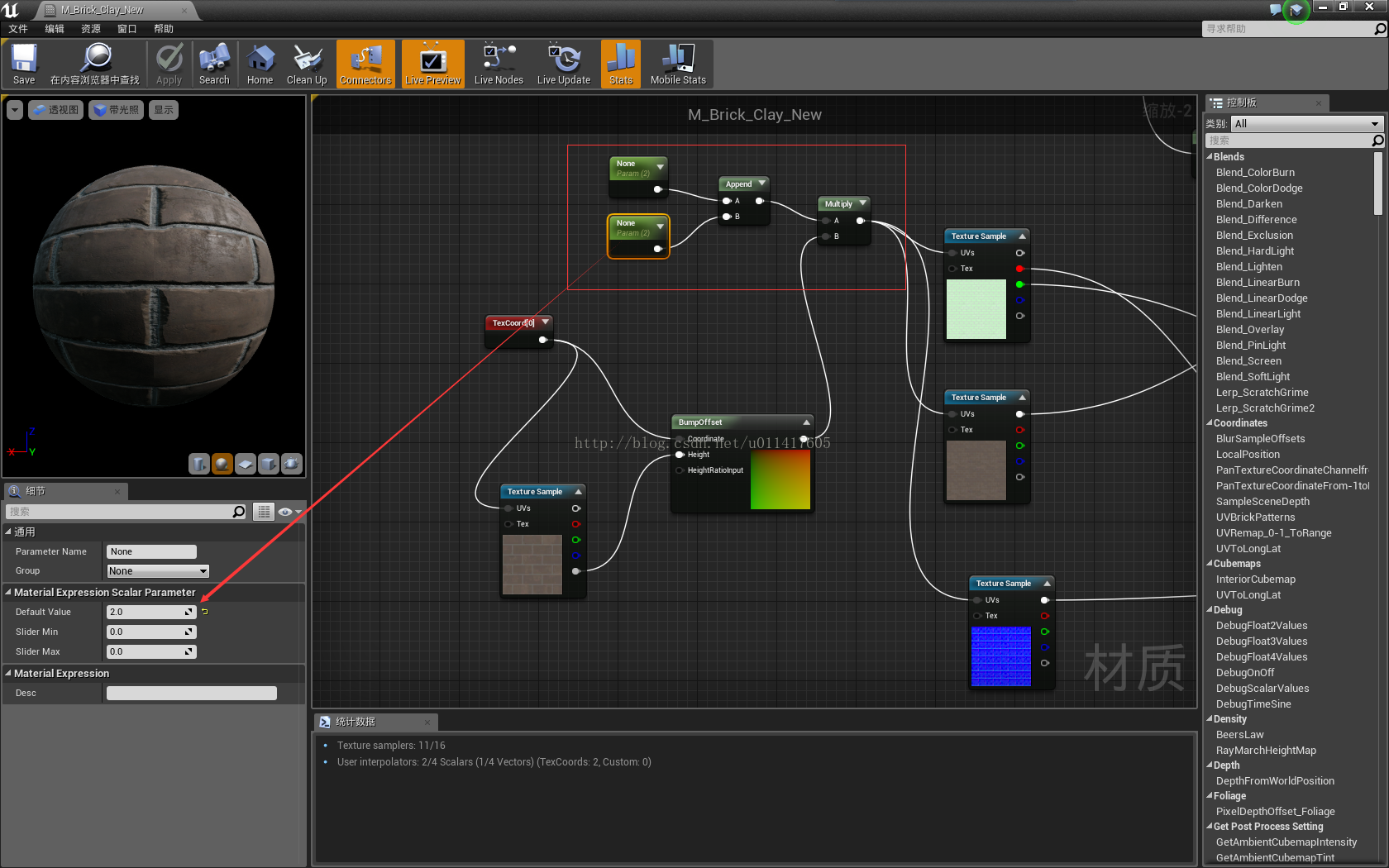This screenshot has height=868, width=1389.
Task: Toggle Live Update for the material
Action: click(563, 64)
